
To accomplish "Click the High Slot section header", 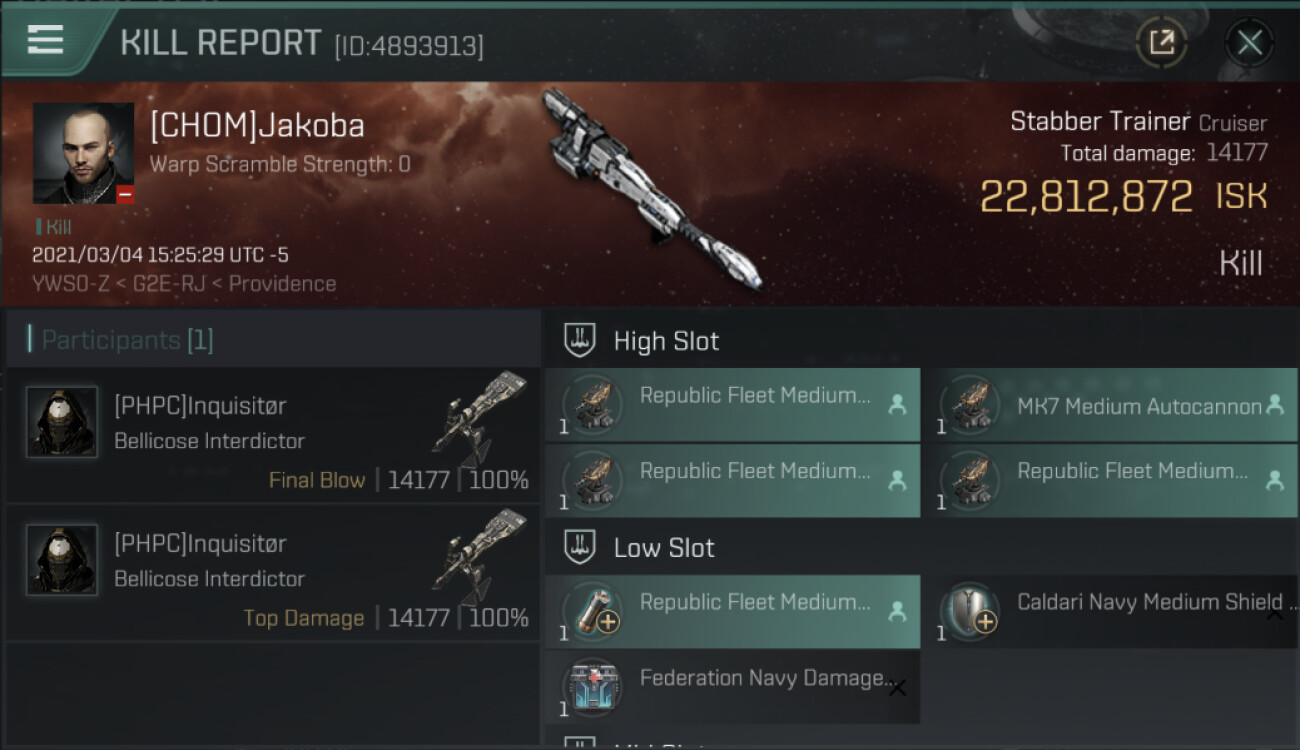I will click(x=666, y=341).
